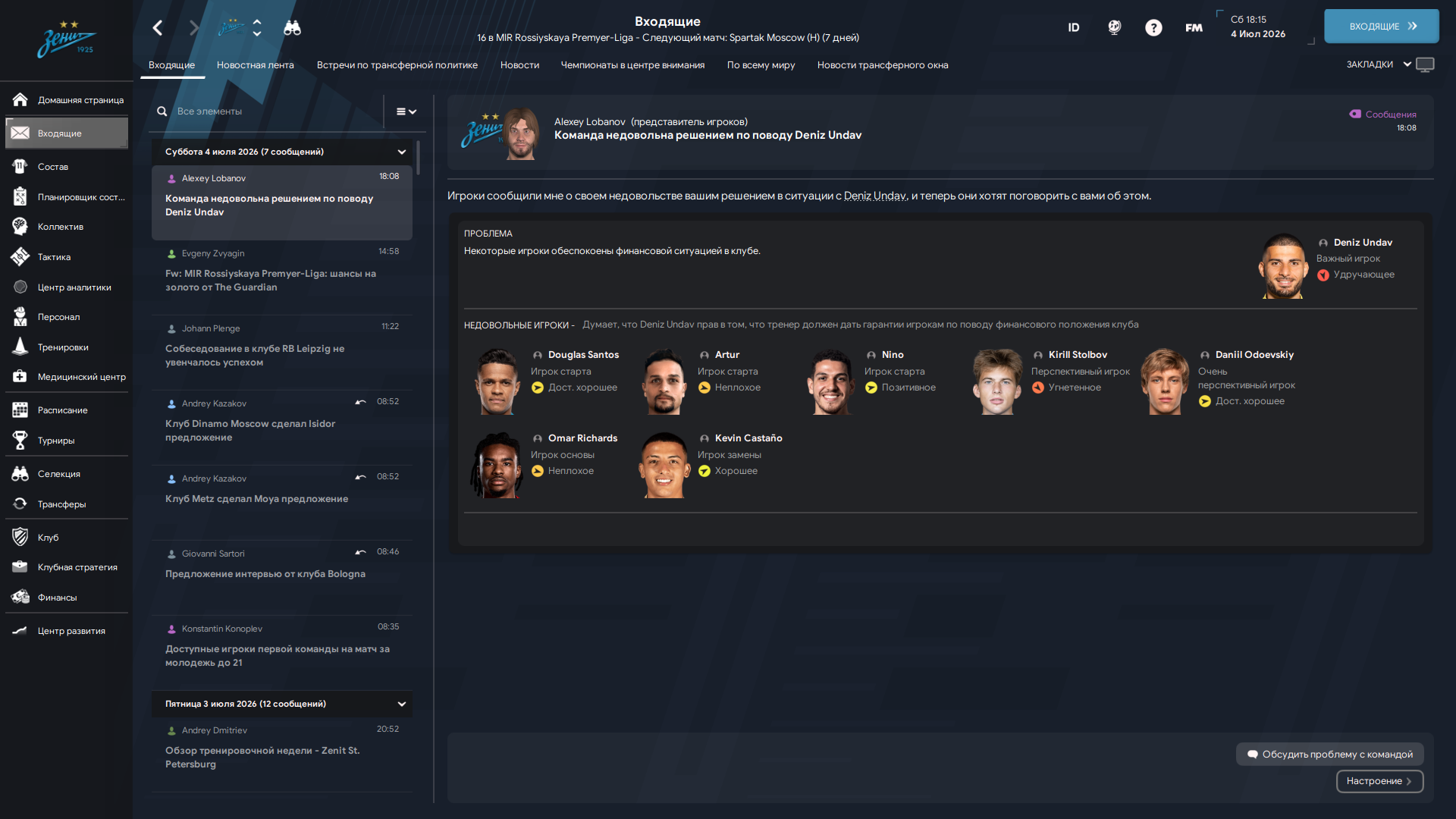Collapse the Суббота 4 июля 2026 message group
The width and height of the screenshot is (1456, 819).
click(402, 152)
